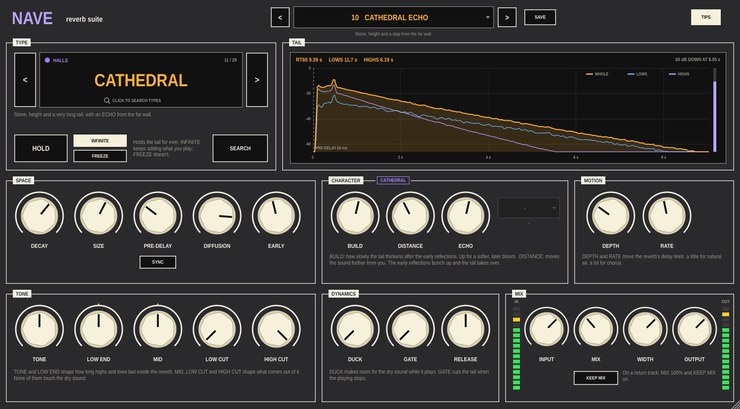Click the input level meter
Viewport: 740px width, 409px height.
[x=516, y=348]
